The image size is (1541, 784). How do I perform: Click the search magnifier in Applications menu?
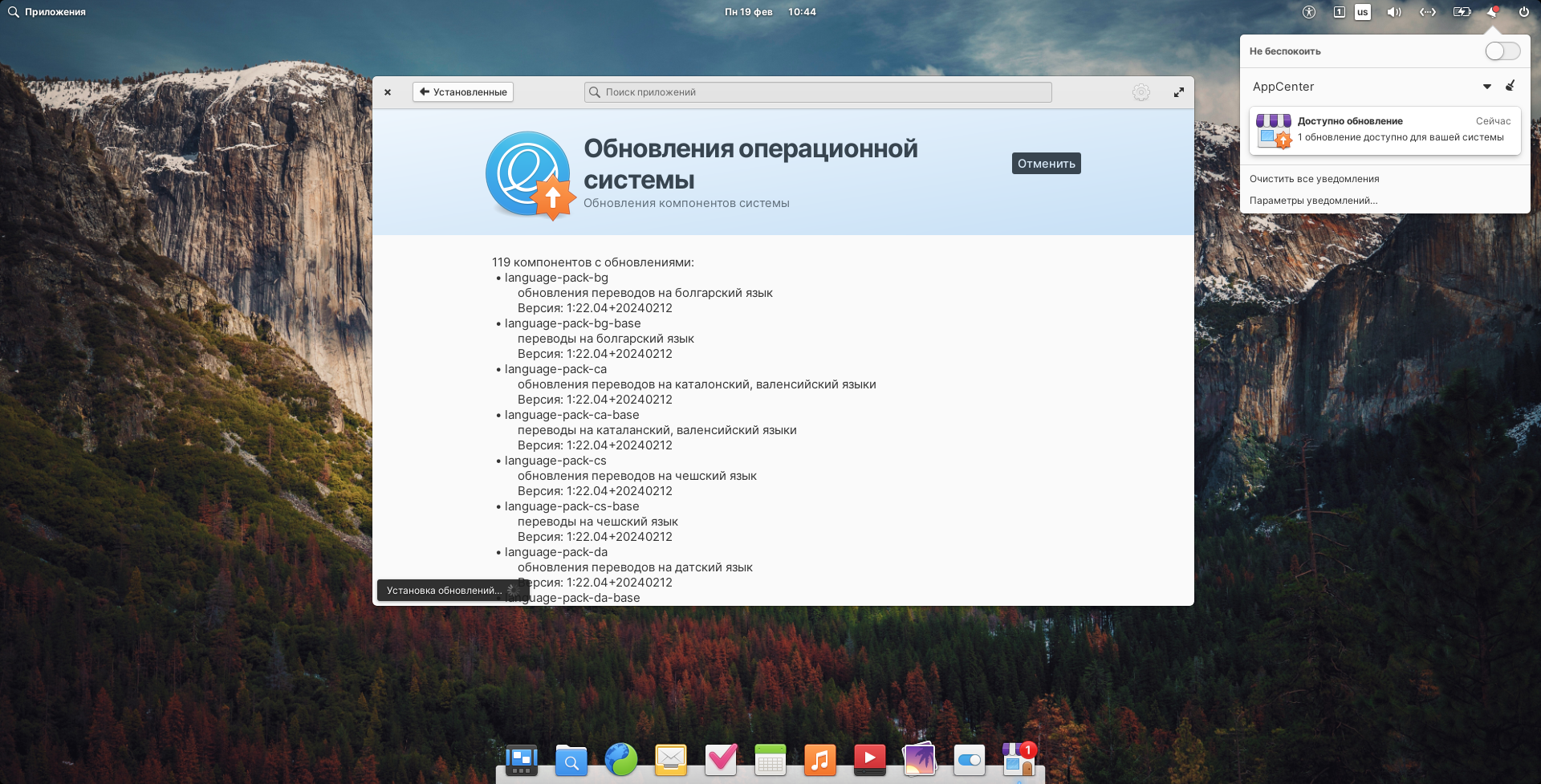[13, 12]
